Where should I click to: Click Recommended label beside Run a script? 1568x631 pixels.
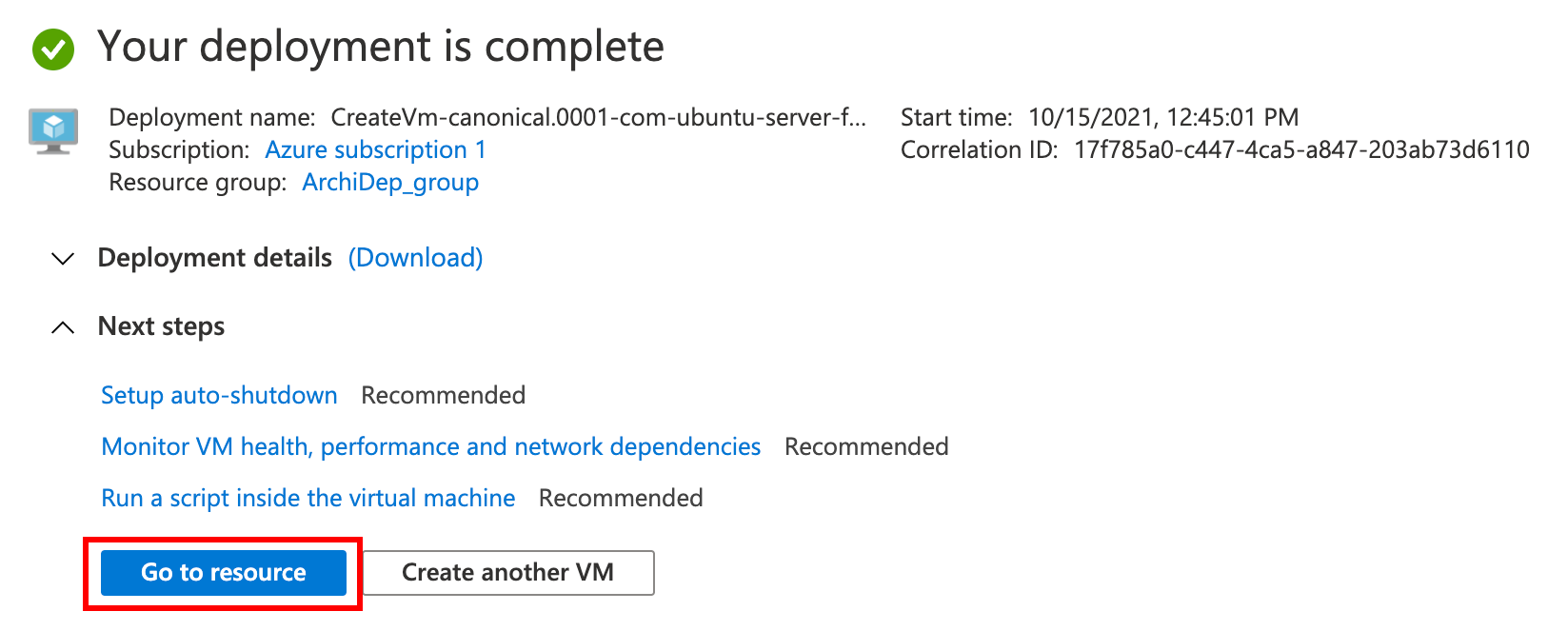tap(621, 498)
